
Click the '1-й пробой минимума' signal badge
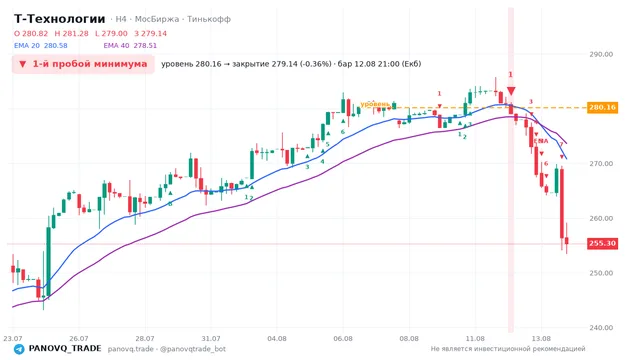point(83,64)
